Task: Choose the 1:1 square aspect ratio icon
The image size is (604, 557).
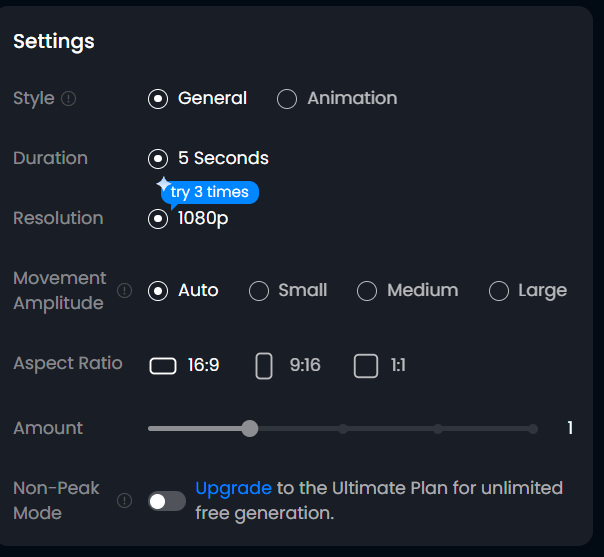Action: point(366,366)
